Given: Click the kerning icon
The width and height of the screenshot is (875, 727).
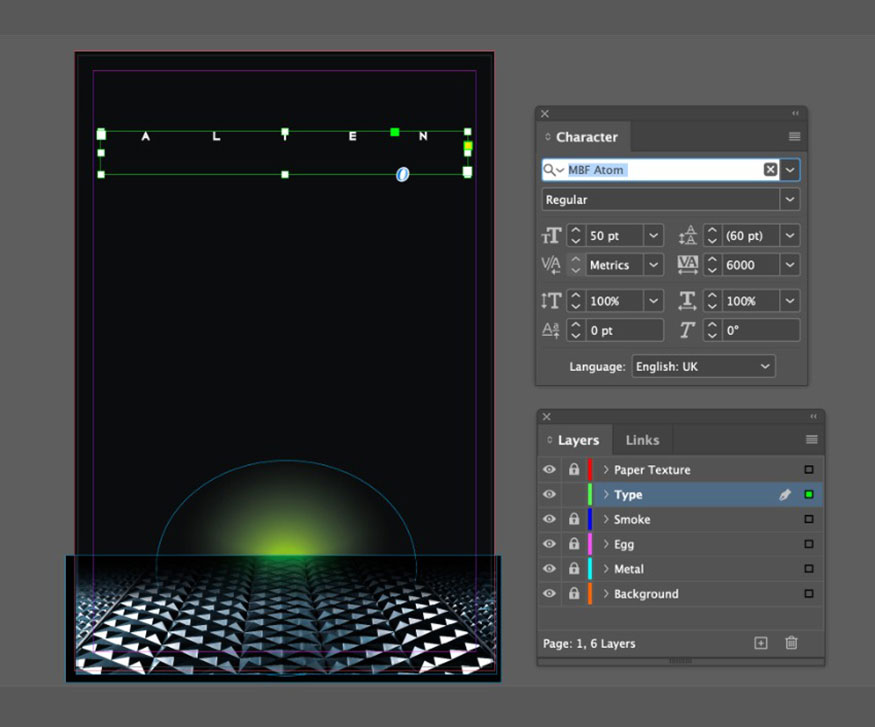Looking at the screenshot, I should [x=551, y=265].
